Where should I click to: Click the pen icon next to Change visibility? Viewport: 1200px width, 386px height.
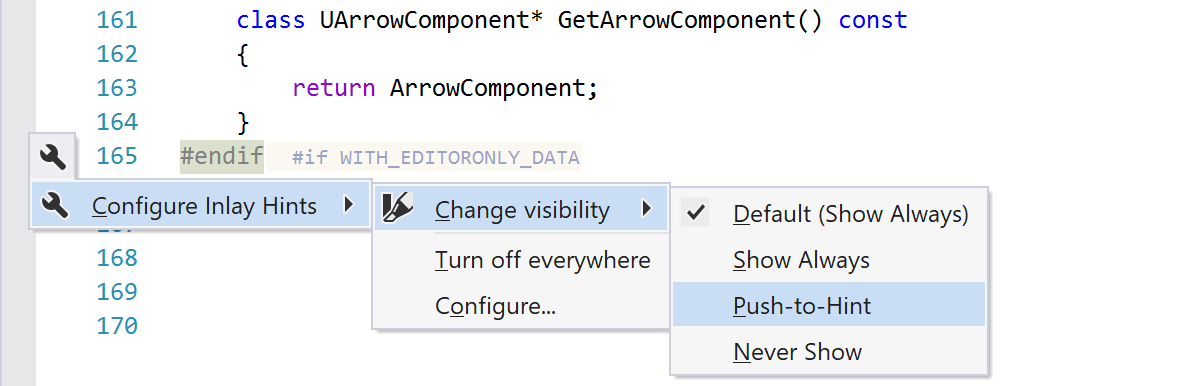point(398,210)
